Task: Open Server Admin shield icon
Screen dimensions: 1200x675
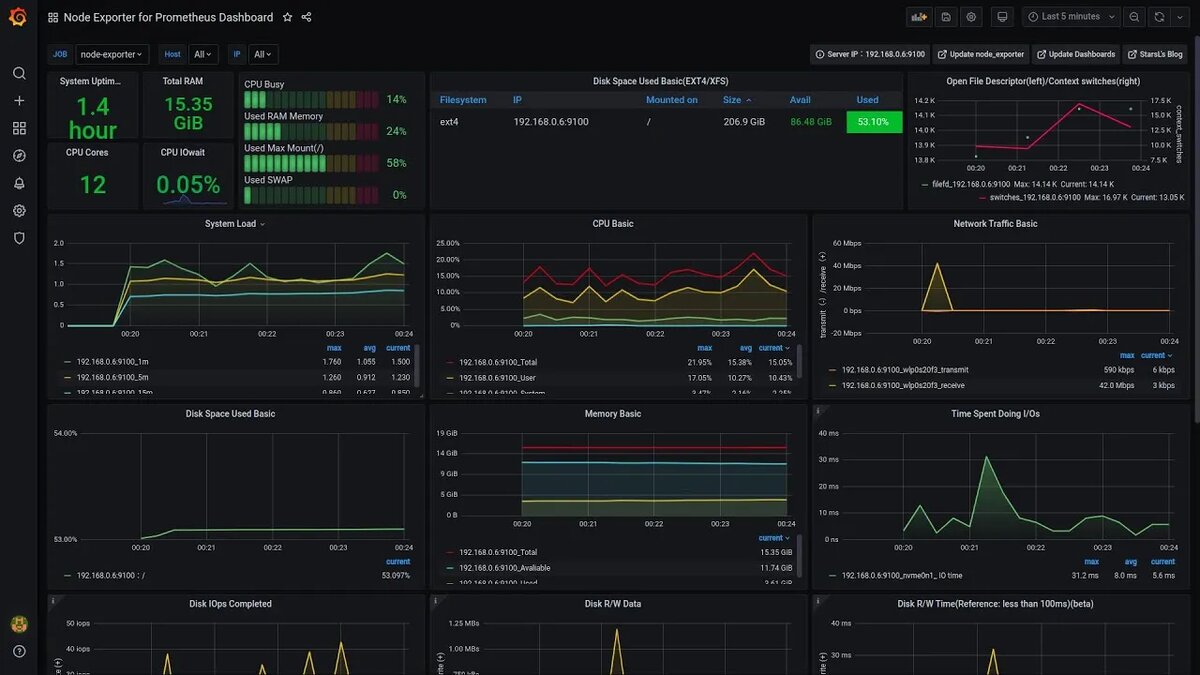Action: (19, 238)
